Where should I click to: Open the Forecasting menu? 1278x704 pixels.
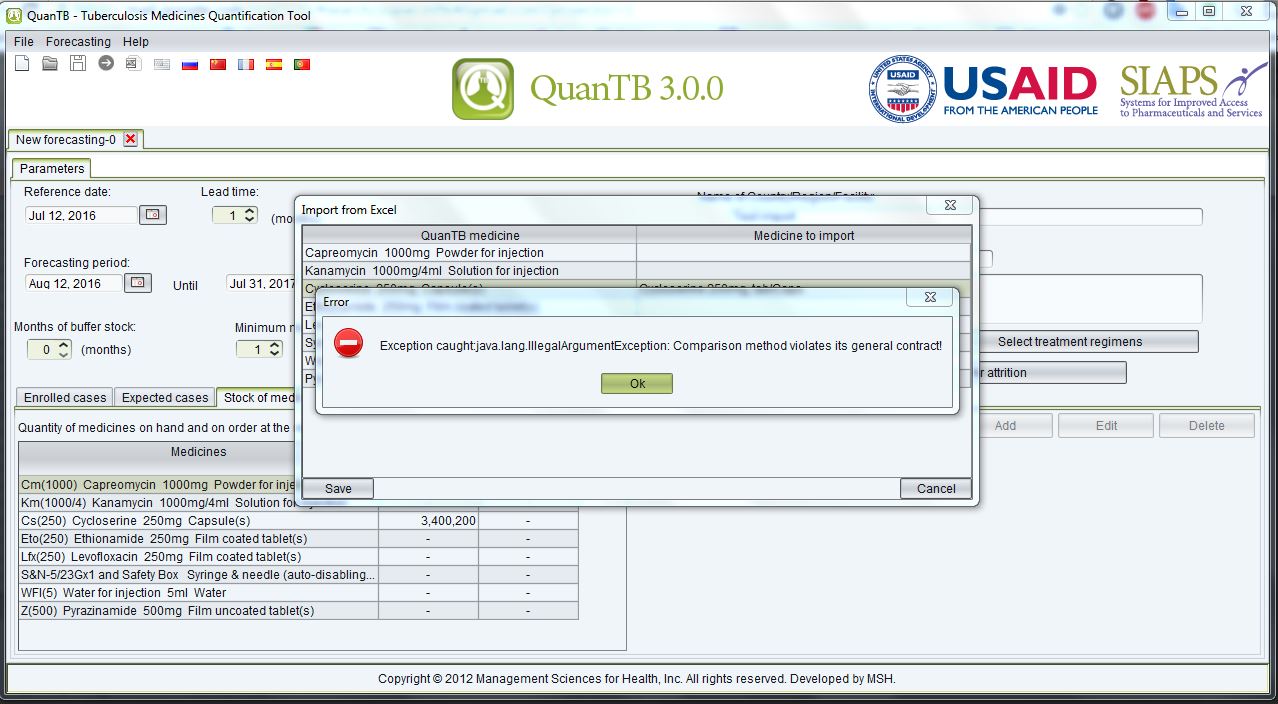78,42
